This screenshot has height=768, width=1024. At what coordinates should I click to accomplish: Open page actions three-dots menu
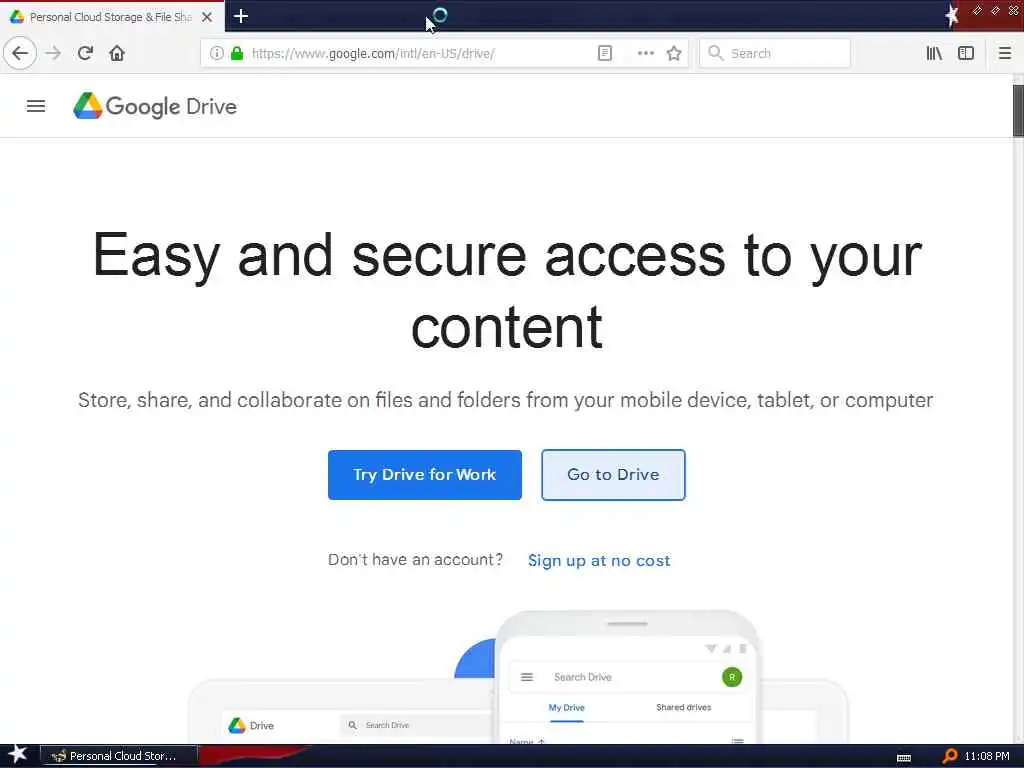645,53
